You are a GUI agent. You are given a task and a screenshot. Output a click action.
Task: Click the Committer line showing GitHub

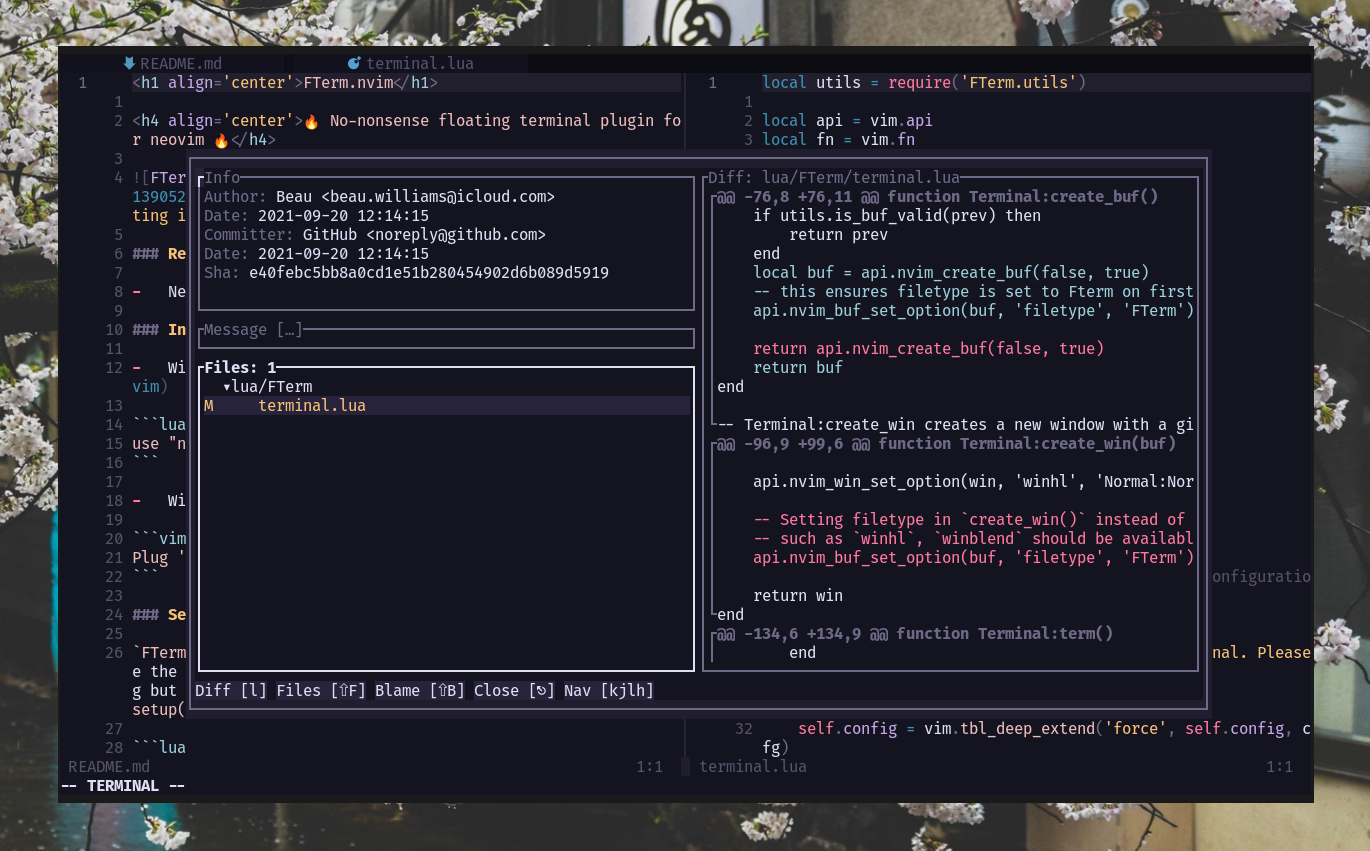point(375,235)
